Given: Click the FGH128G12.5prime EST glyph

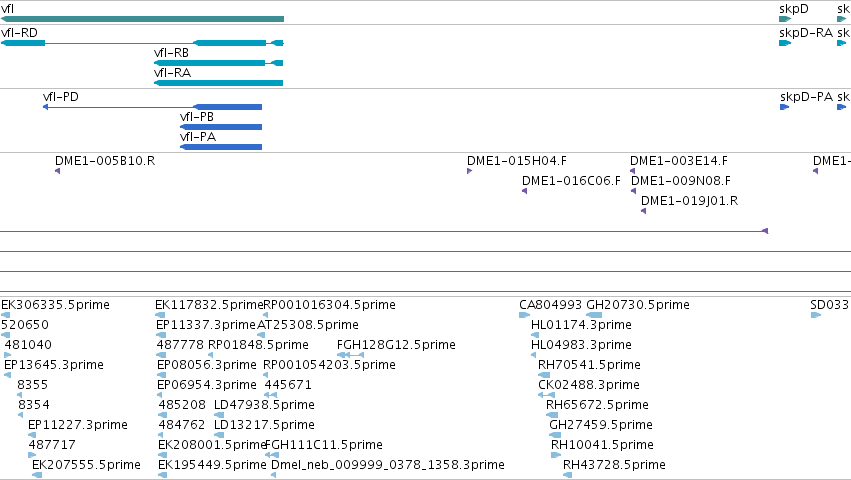Looking at the screenshot, I should [x=351, y=355].
